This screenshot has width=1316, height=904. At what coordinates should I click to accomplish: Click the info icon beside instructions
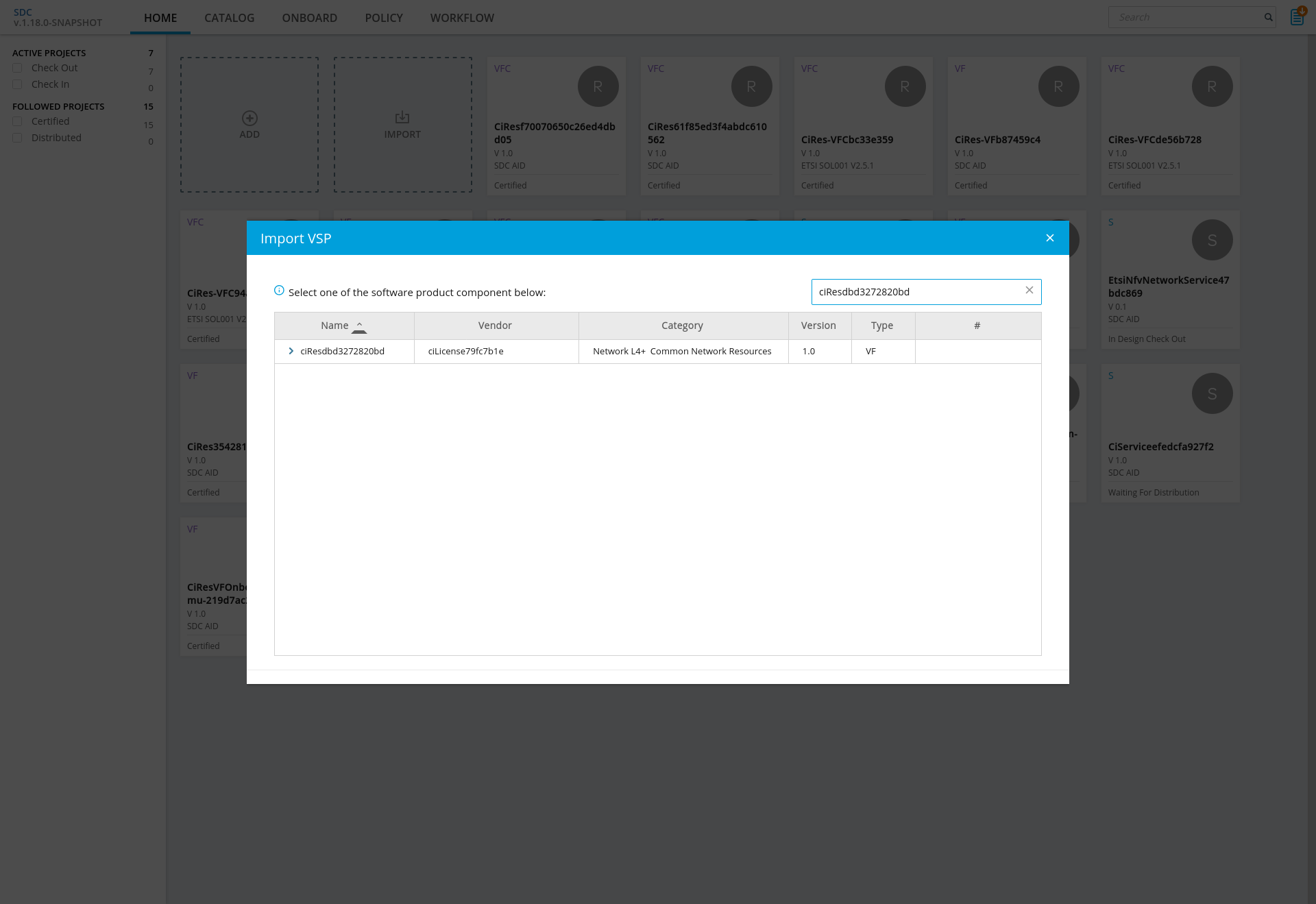pos(279,291)
